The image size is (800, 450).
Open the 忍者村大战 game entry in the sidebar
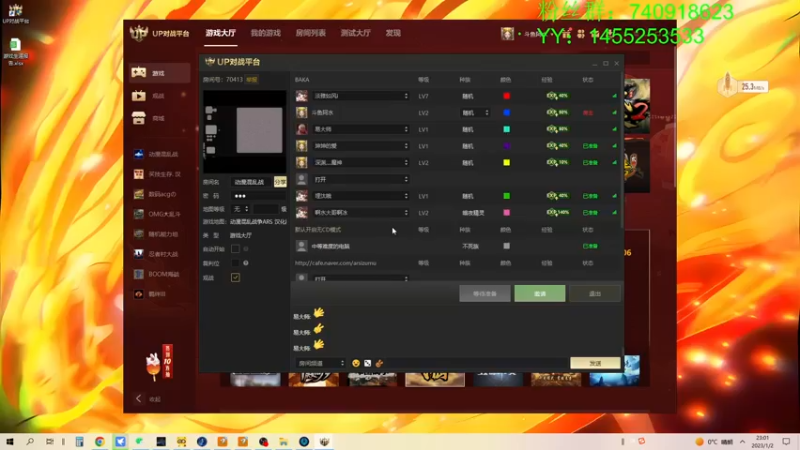click(157, 254)
